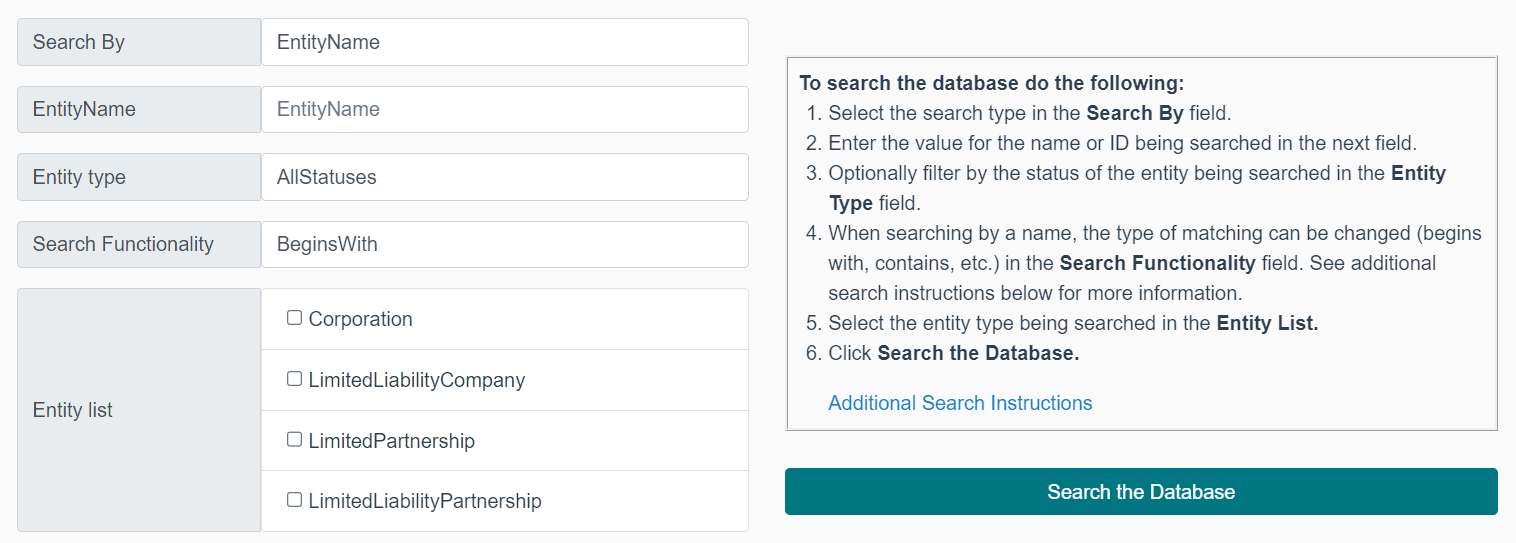
Task: Open the Additional Search Instructions link
Action: pos(960,403)
